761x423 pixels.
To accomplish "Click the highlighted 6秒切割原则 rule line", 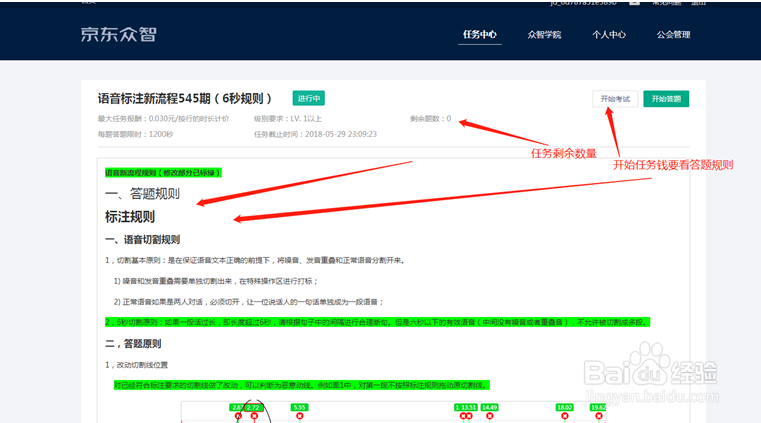I will [378, 322].
